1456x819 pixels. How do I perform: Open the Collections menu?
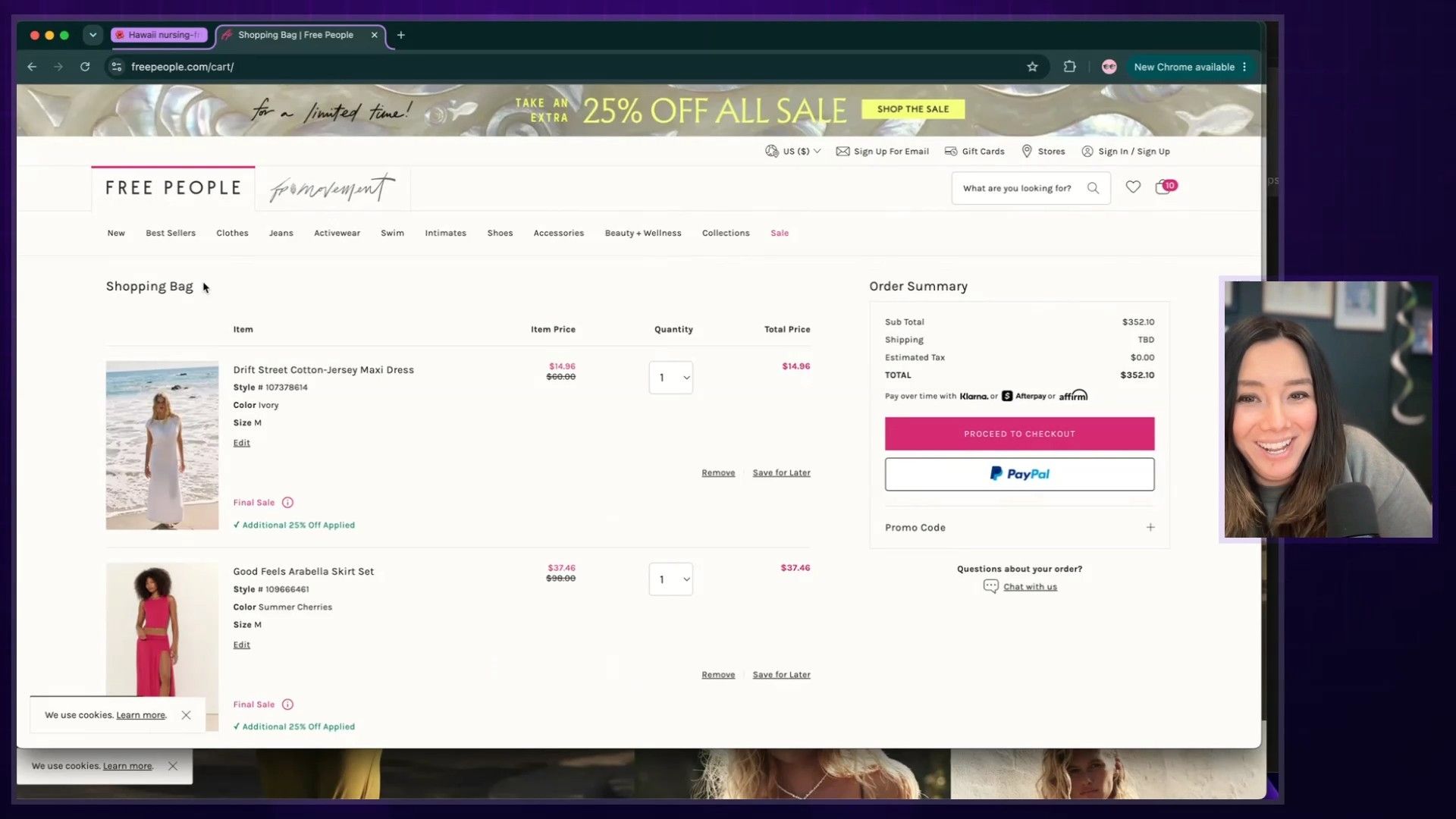coord(726,233)
